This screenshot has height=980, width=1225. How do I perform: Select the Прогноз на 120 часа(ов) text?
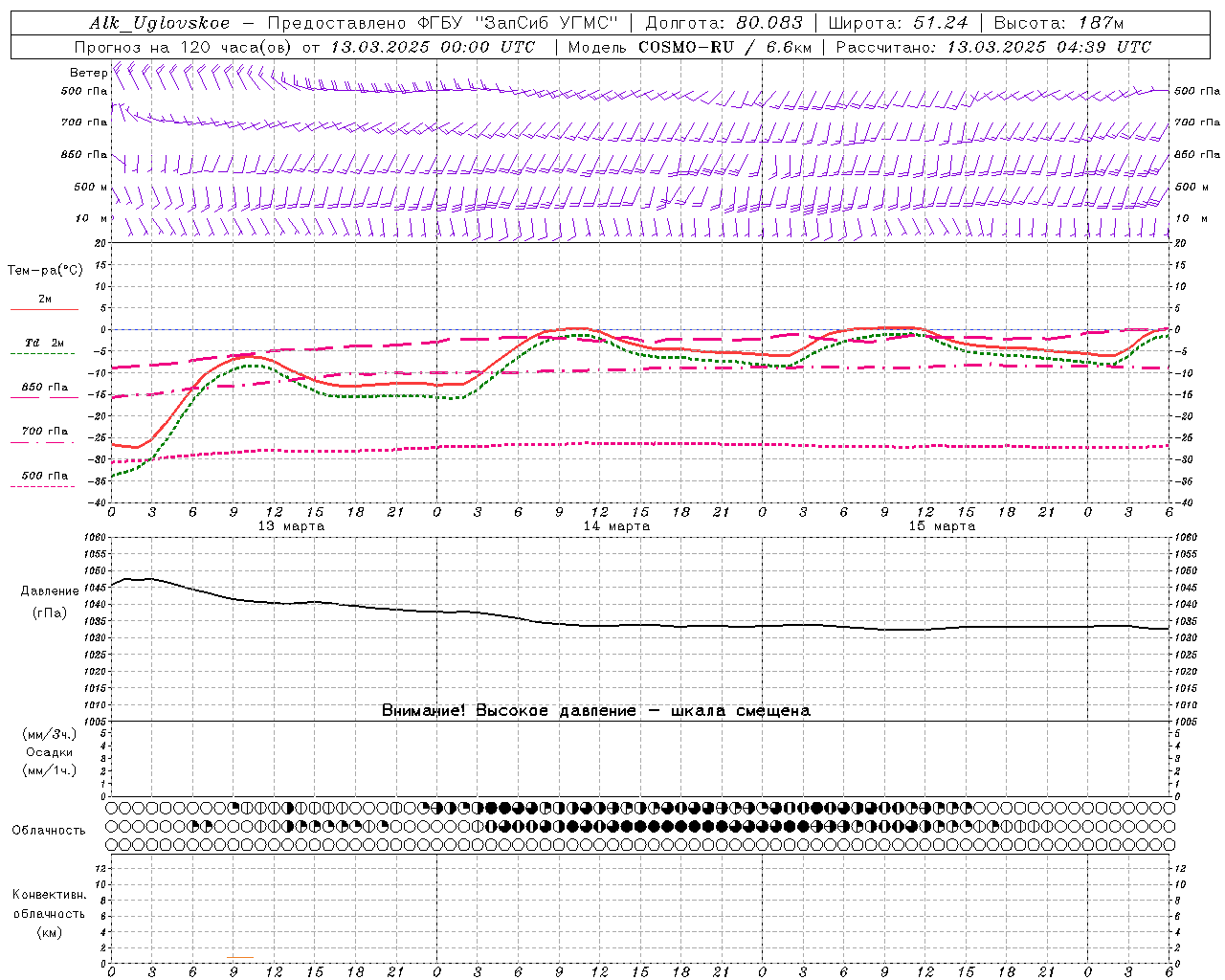(185, 47)
